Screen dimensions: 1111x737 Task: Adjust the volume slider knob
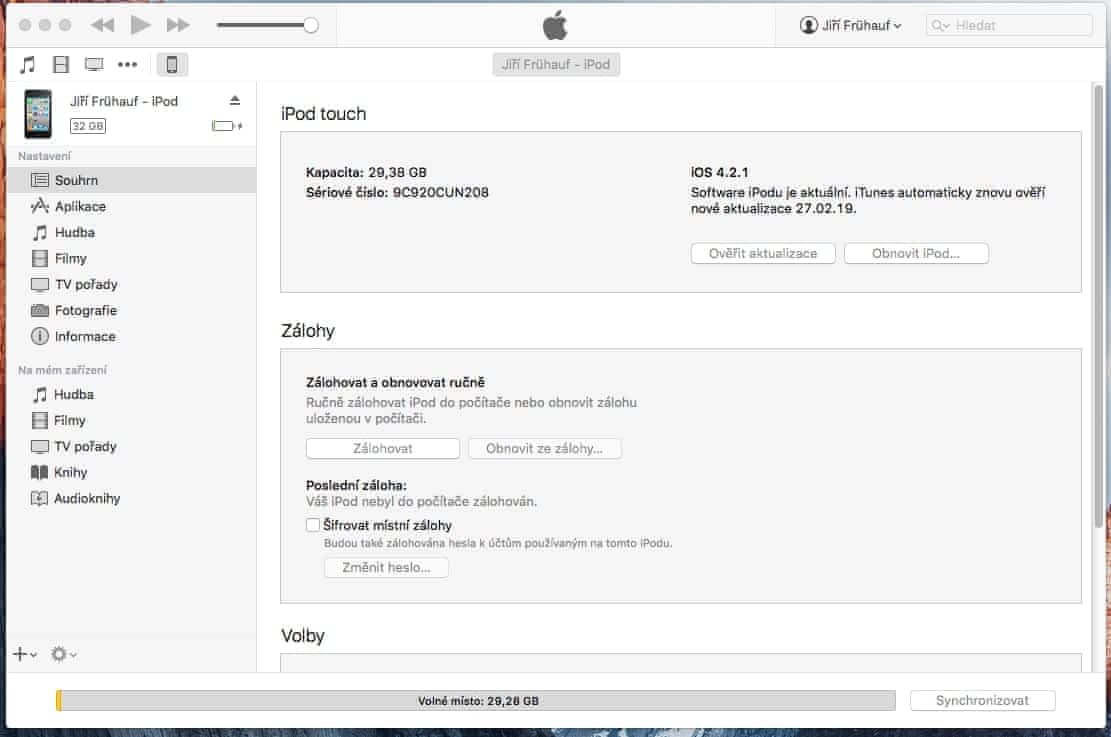310,26
